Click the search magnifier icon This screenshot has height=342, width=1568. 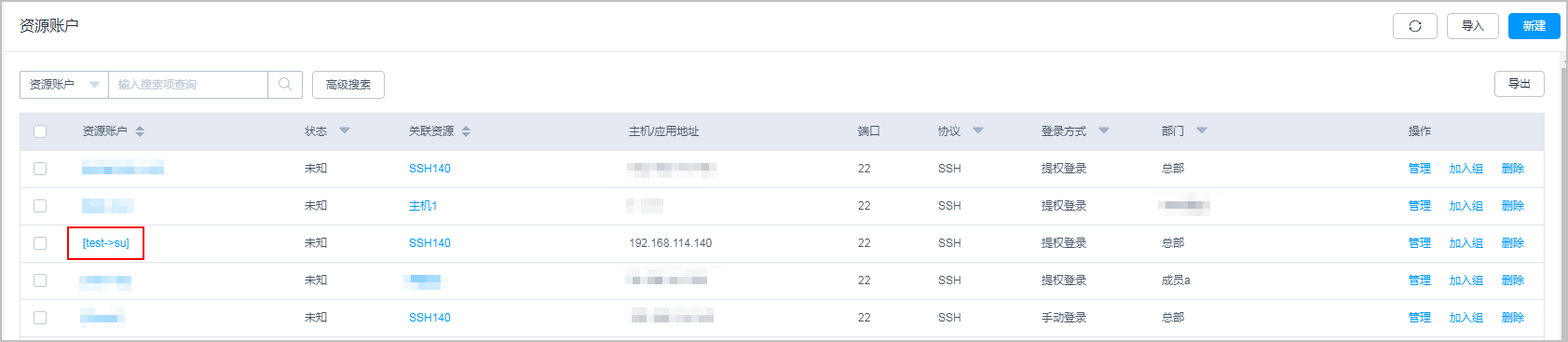[285, 84]
